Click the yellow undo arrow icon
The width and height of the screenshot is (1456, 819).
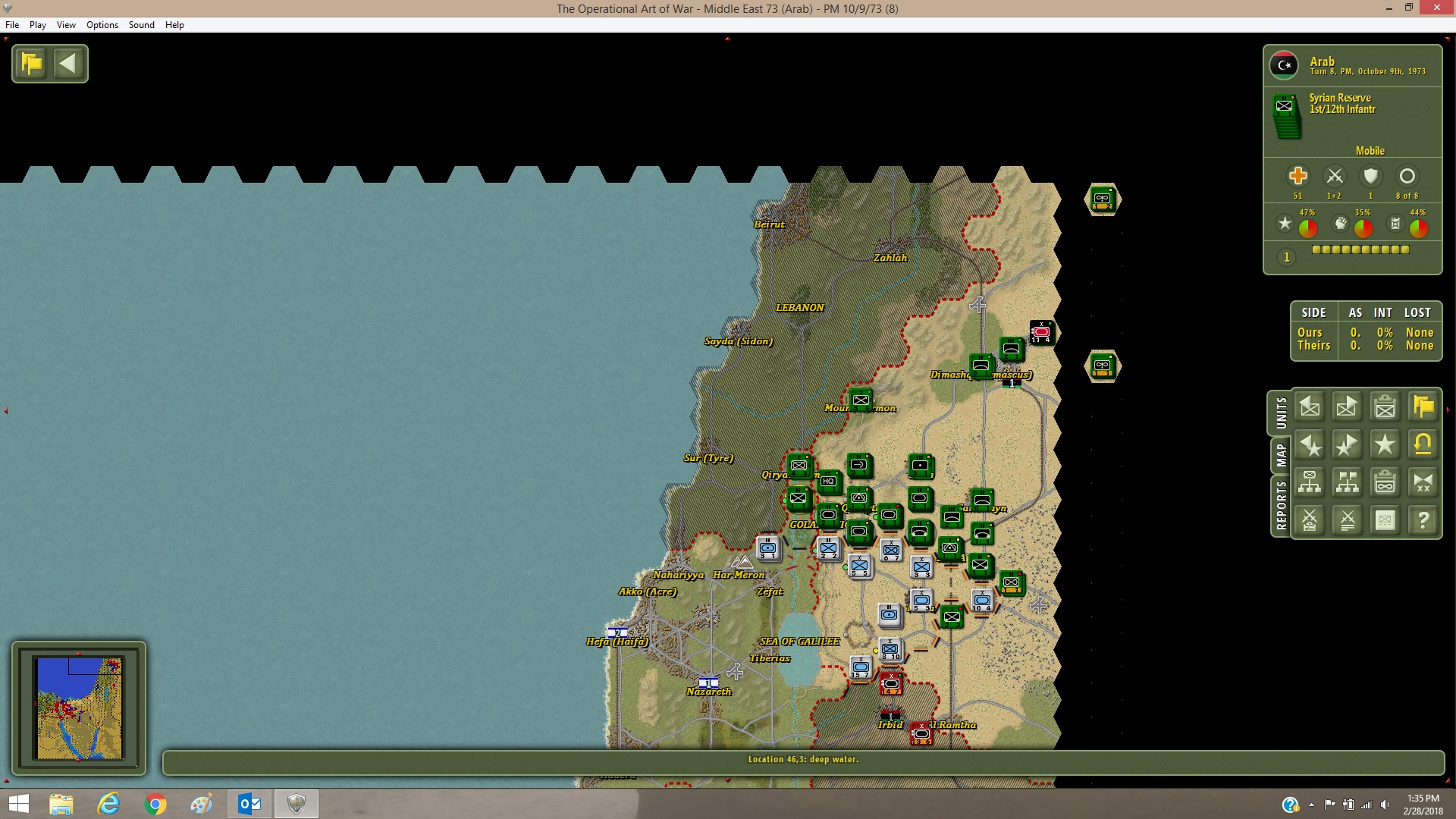pyautogui.click(x=1423, y=445)
